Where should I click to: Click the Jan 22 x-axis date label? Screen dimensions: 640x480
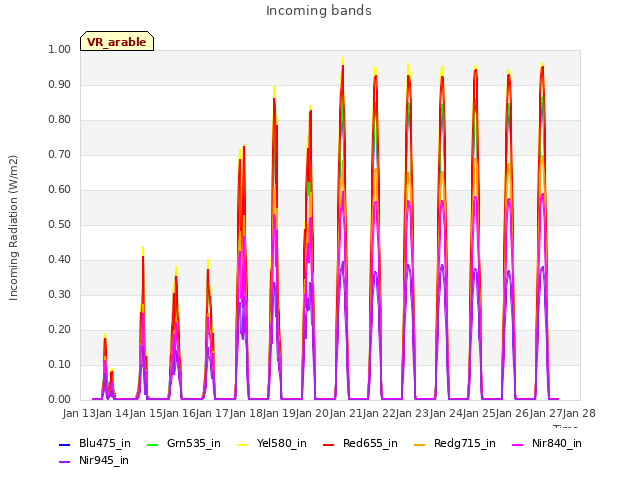(379, 413)
